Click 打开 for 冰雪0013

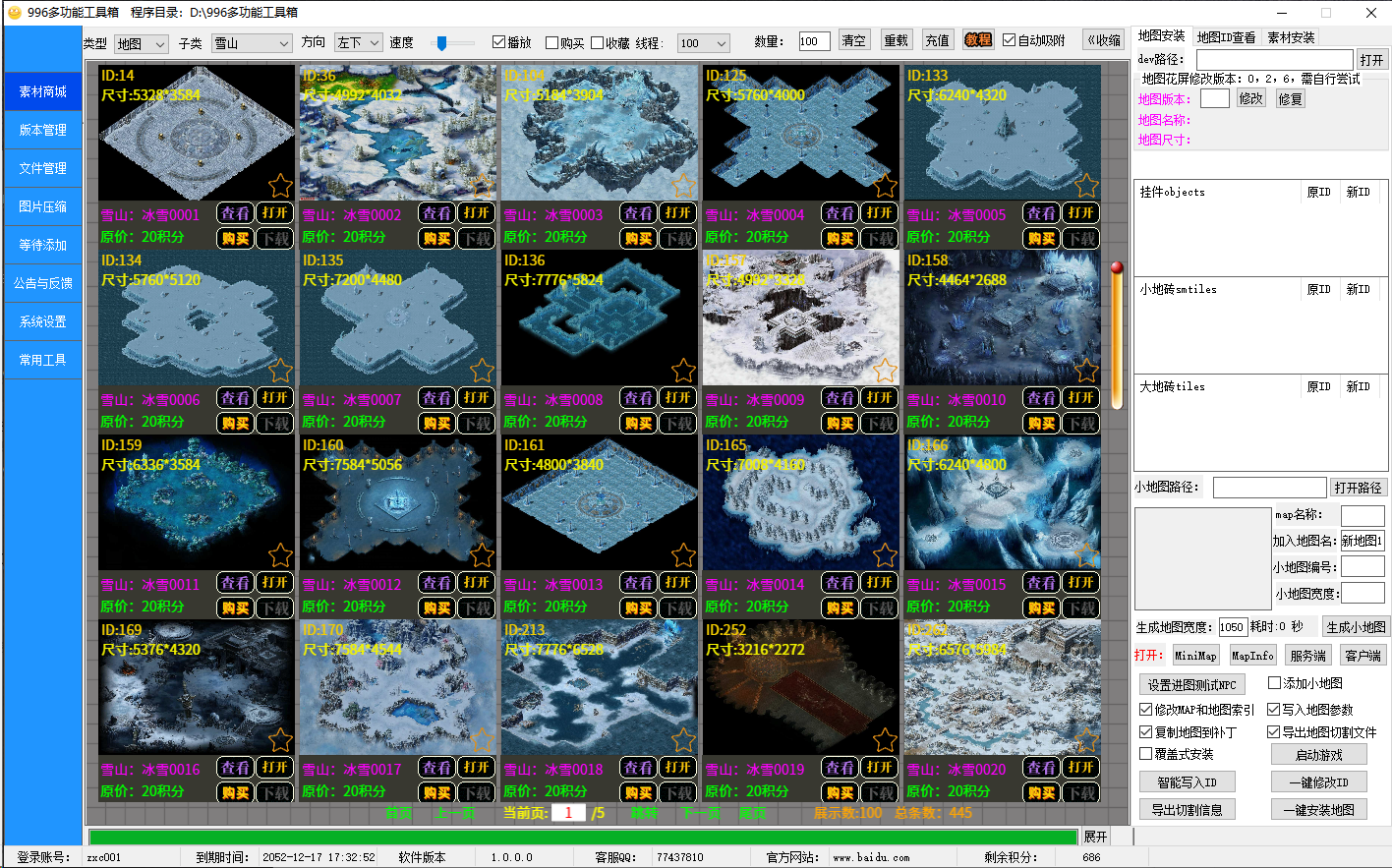[x=678, y=582]
